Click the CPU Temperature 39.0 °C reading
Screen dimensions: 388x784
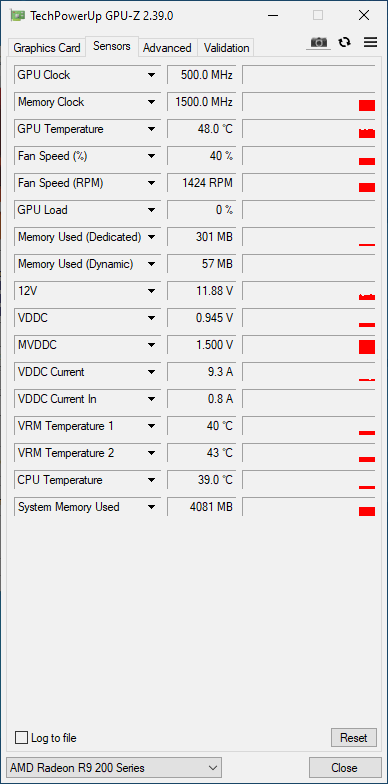coord(215,480)
